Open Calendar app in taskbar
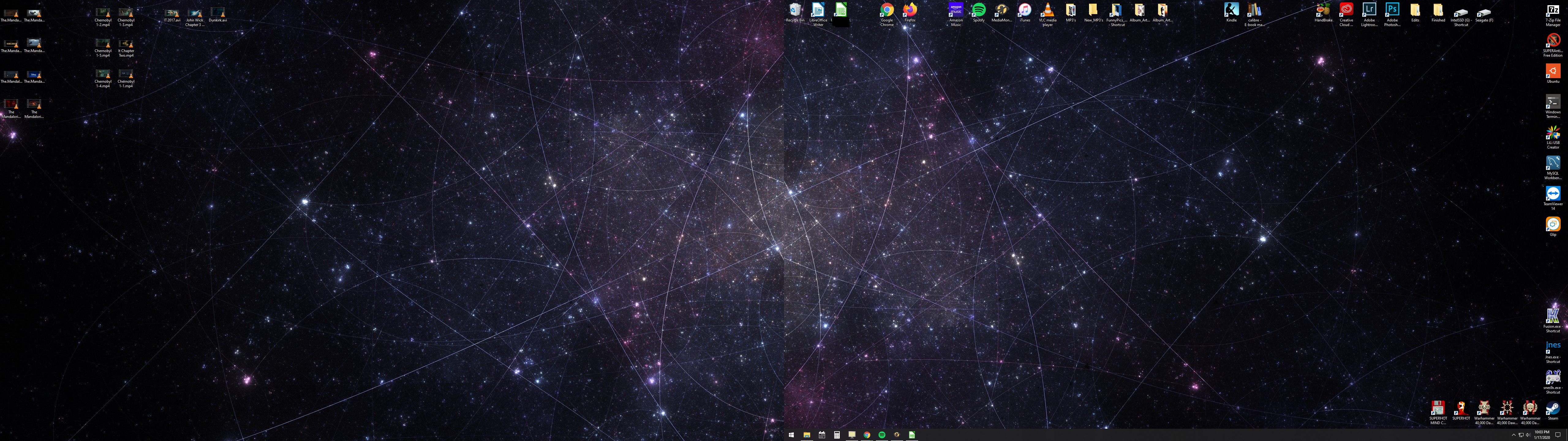Viewport: 1568px width, 441px height. (822, 435)
